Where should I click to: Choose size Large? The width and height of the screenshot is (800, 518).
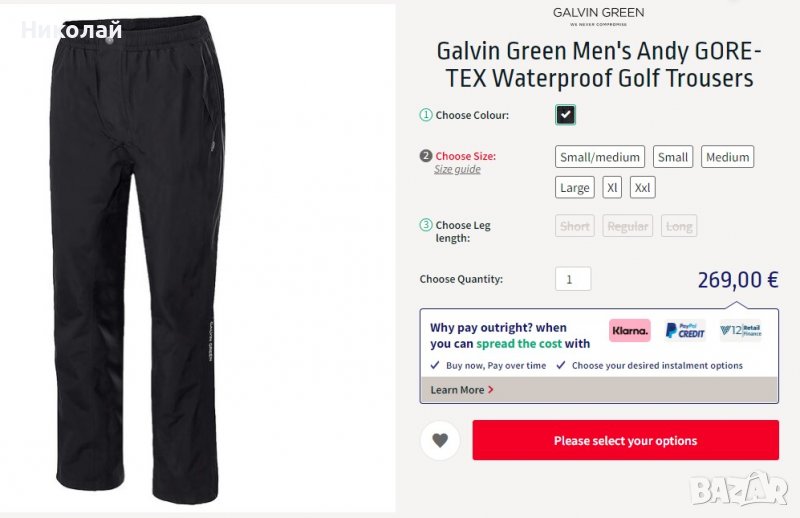575,187
